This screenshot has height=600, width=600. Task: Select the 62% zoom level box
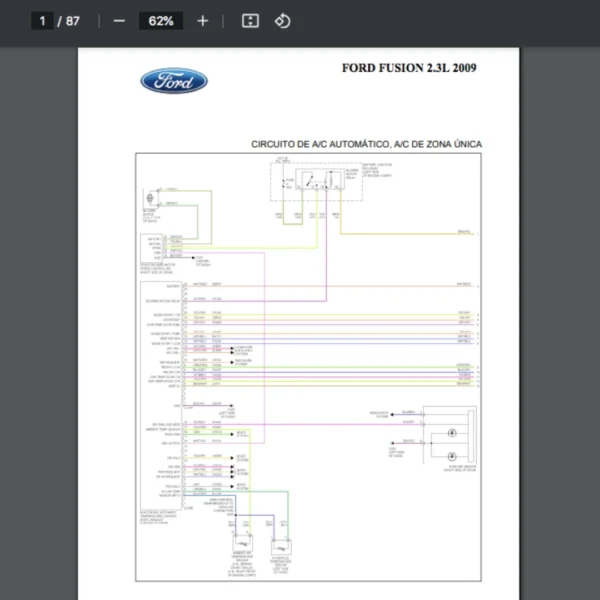161,21
